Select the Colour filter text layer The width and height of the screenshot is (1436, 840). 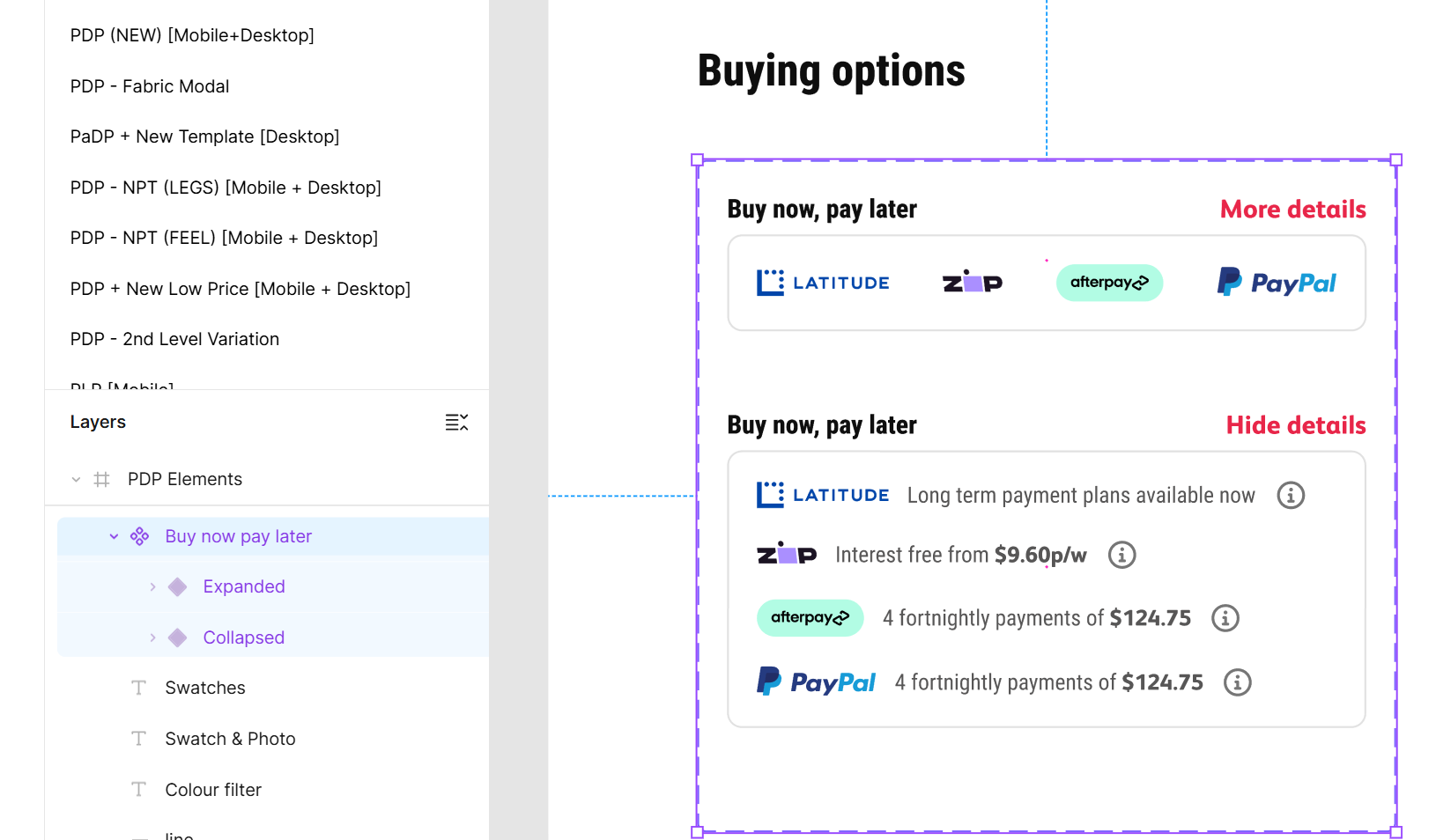[x=213, y=790]
